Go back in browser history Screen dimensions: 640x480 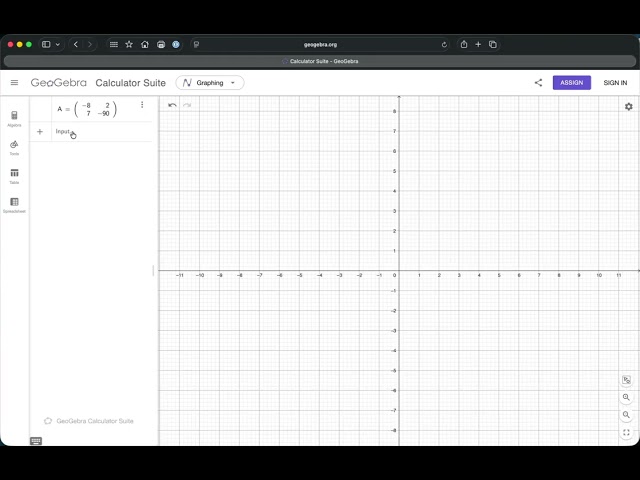76,44
